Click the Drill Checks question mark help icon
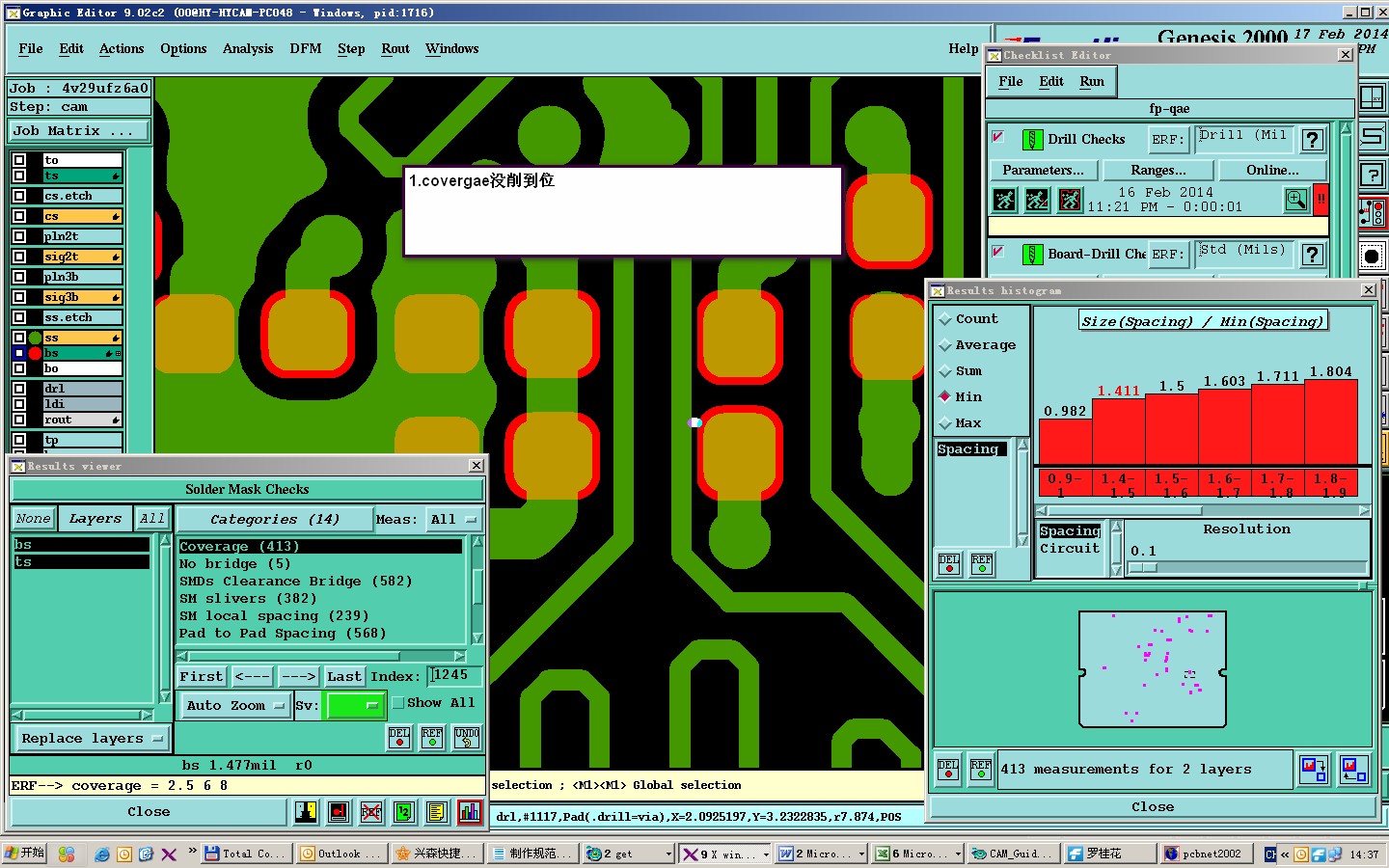This screenshot has width=1389, height=868. click(1313, 140)
